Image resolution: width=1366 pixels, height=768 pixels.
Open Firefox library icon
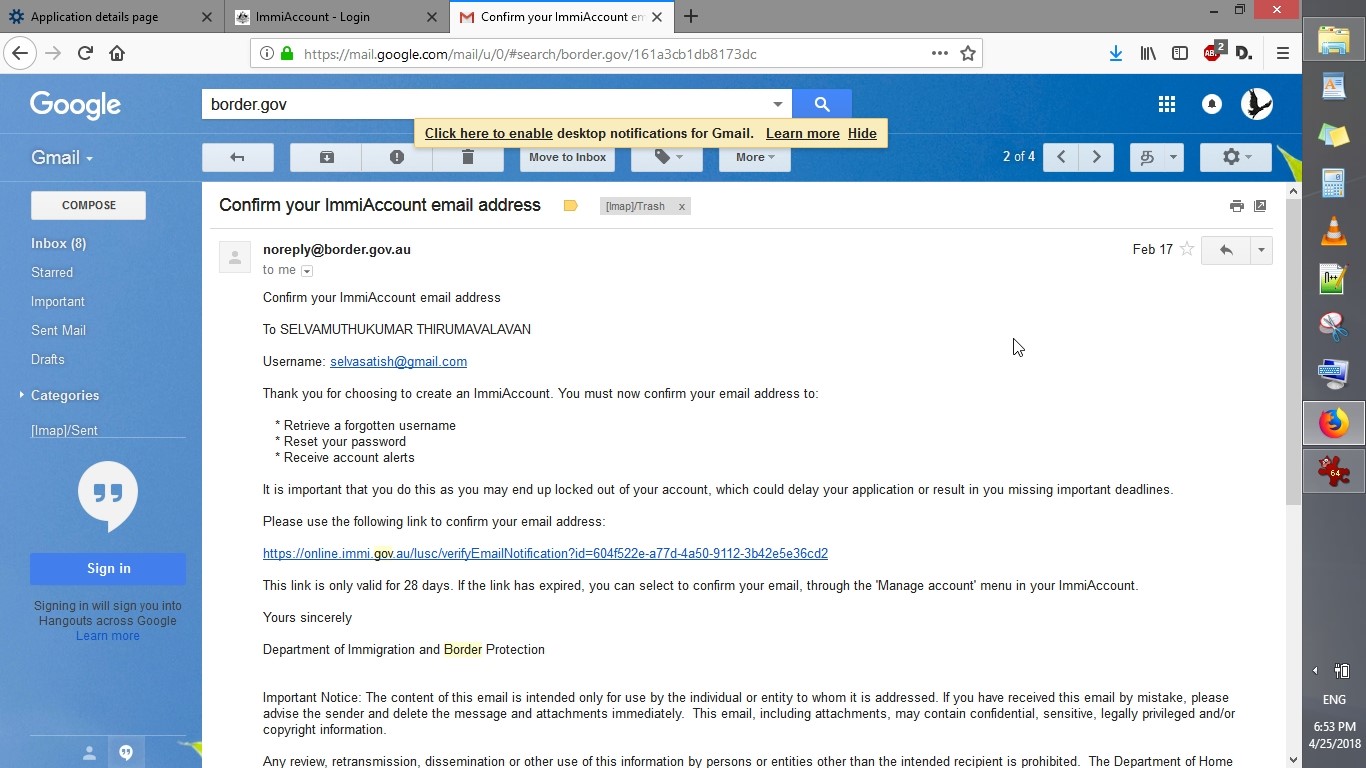(1148, 53)
